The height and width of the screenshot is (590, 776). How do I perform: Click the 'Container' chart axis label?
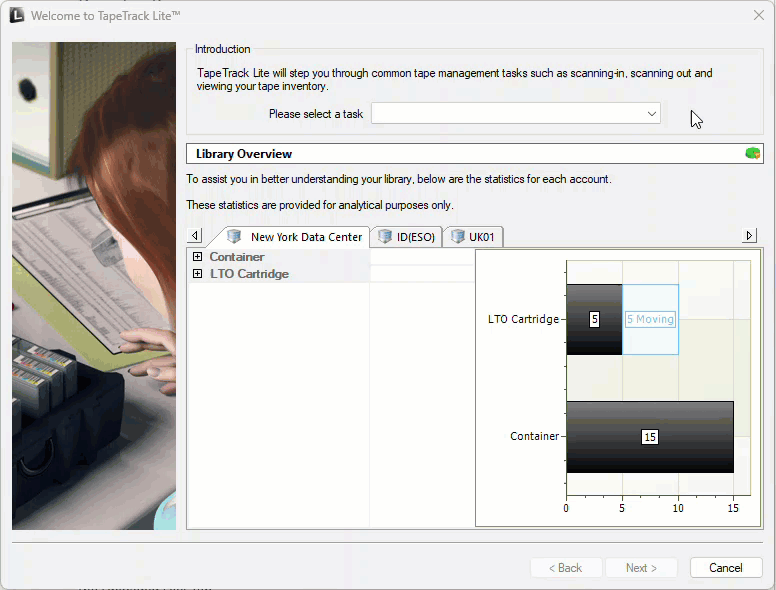[x=534, y=436]
